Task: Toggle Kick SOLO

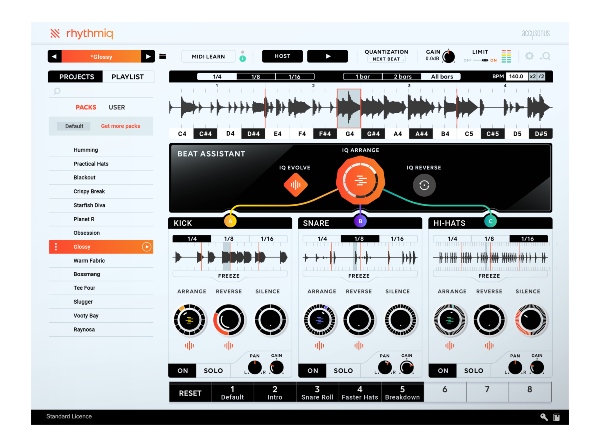Action: click(x=213, y=370)
